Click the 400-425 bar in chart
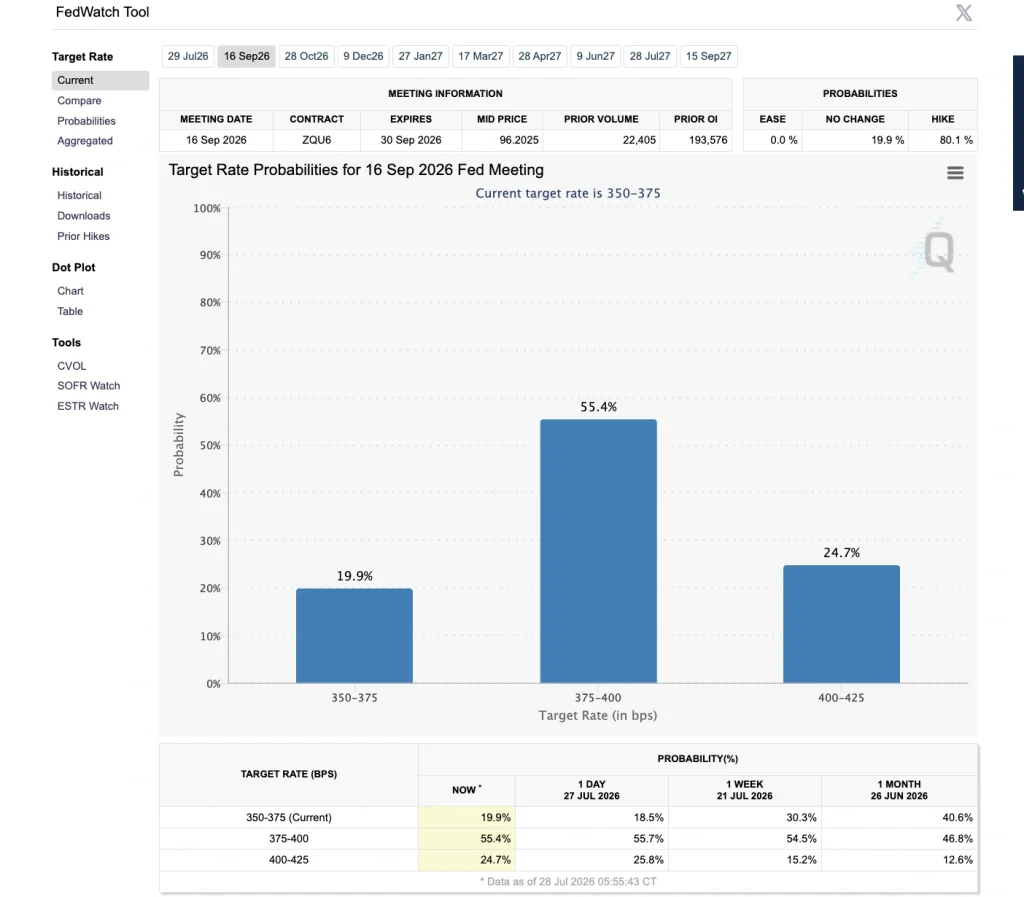The height and width of the screenshot is (897, 1024). (841, 624)
